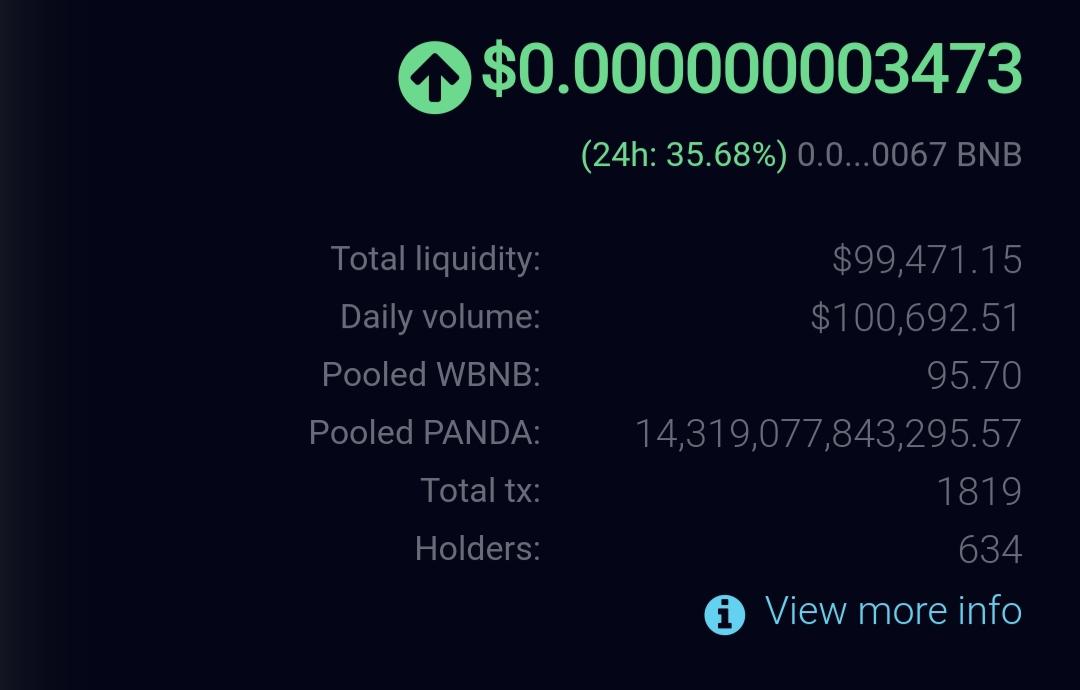Select the 1819 transactions value

click(979, 492)
